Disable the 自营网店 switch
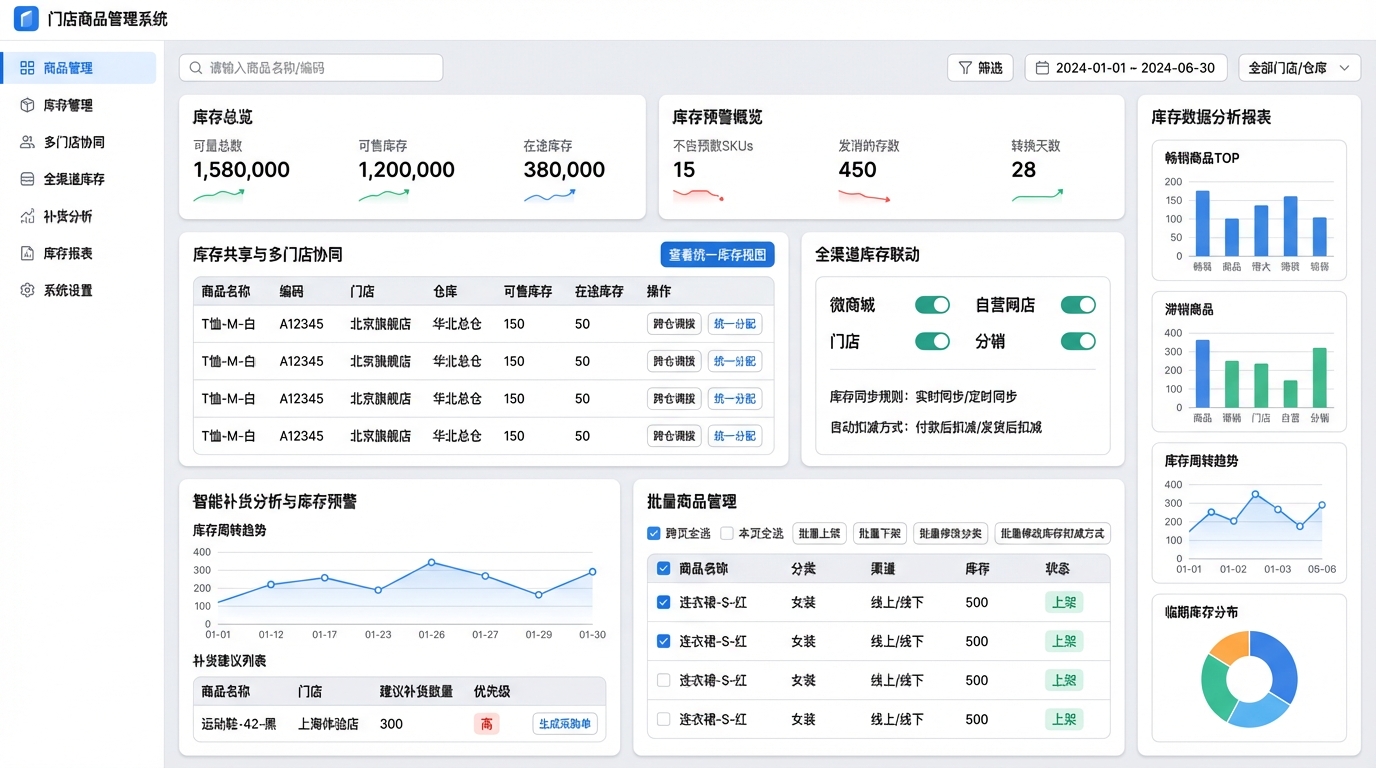The width and height of the screenshot is (1376, 768). point(1078,305)
